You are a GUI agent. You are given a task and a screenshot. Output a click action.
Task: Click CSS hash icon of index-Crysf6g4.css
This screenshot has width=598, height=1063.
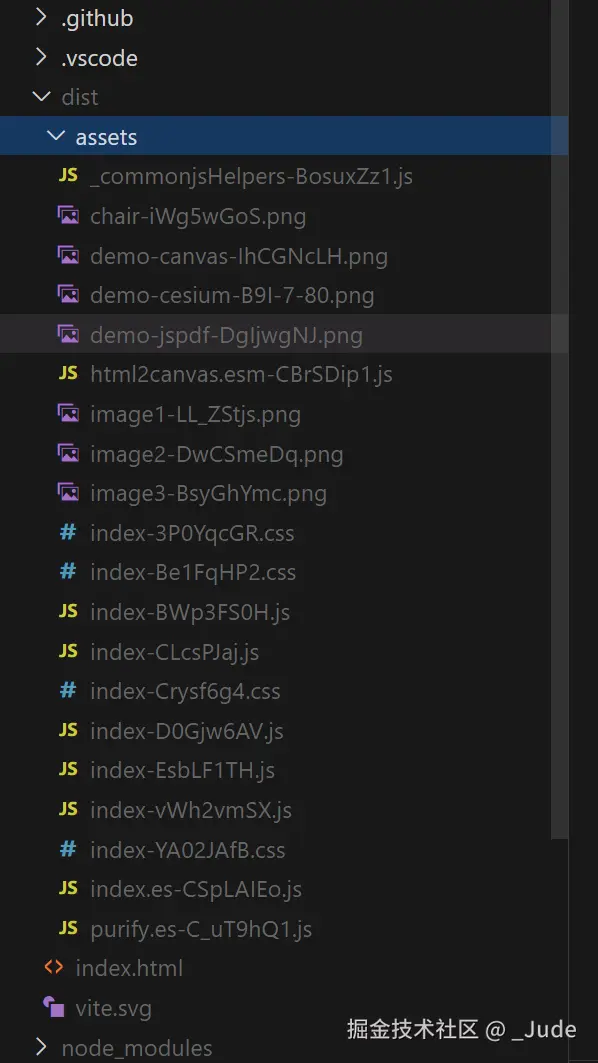coord(68,690)
